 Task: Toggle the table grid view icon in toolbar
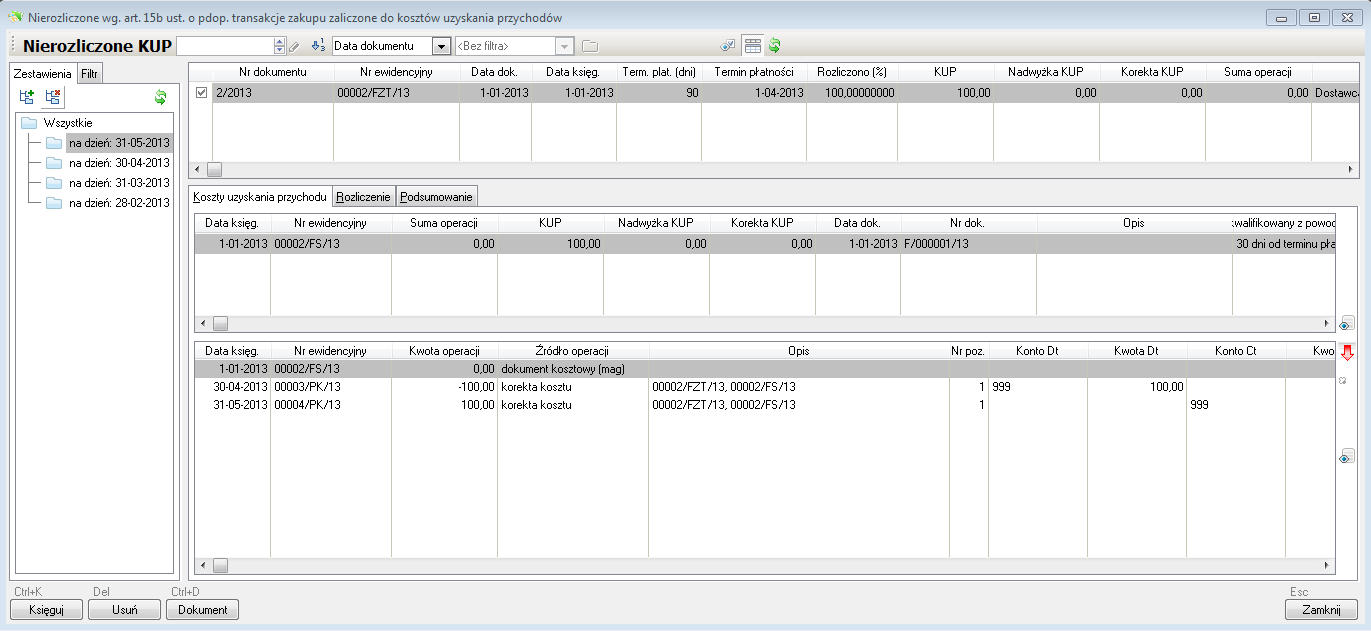point(752,46)
